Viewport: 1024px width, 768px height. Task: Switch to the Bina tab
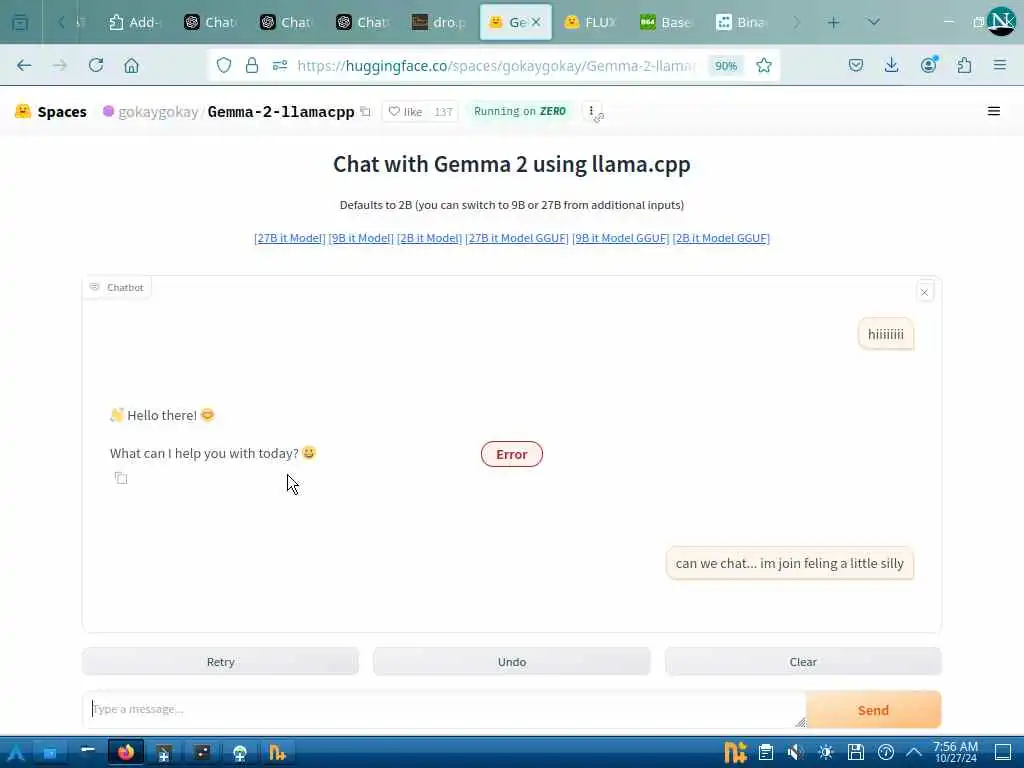[741, 22]
